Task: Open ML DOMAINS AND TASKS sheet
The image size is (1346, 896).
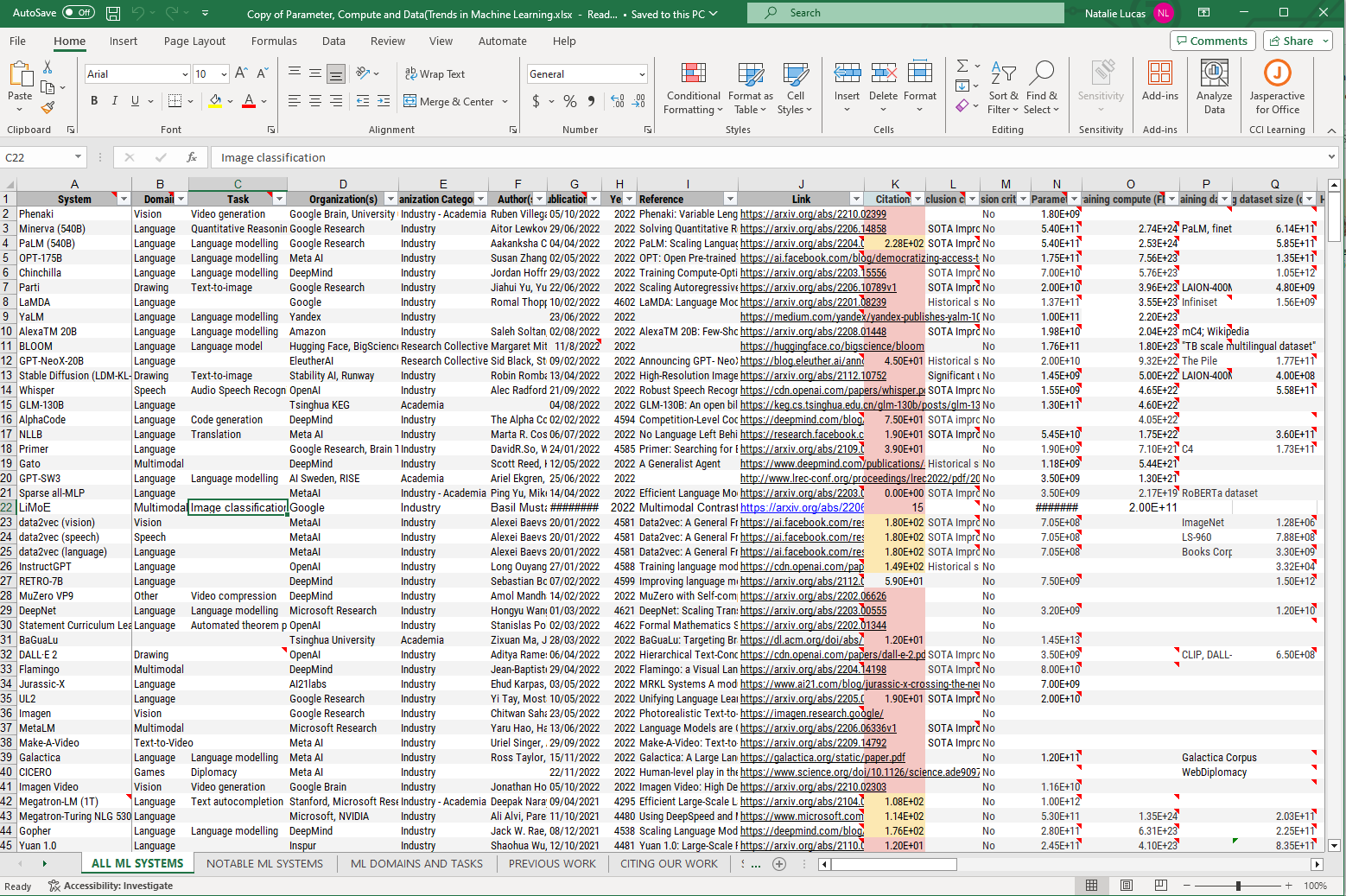Action: point(416,864)
